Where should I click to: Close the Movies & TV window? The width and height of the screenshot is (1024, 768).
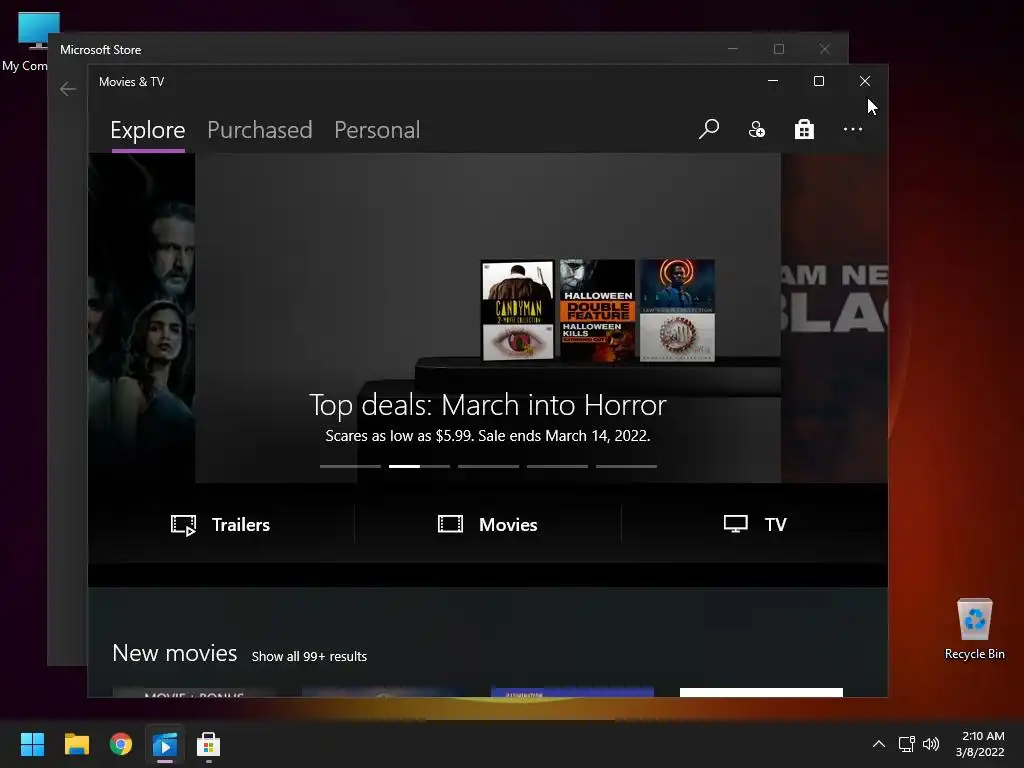pos(865,81)
